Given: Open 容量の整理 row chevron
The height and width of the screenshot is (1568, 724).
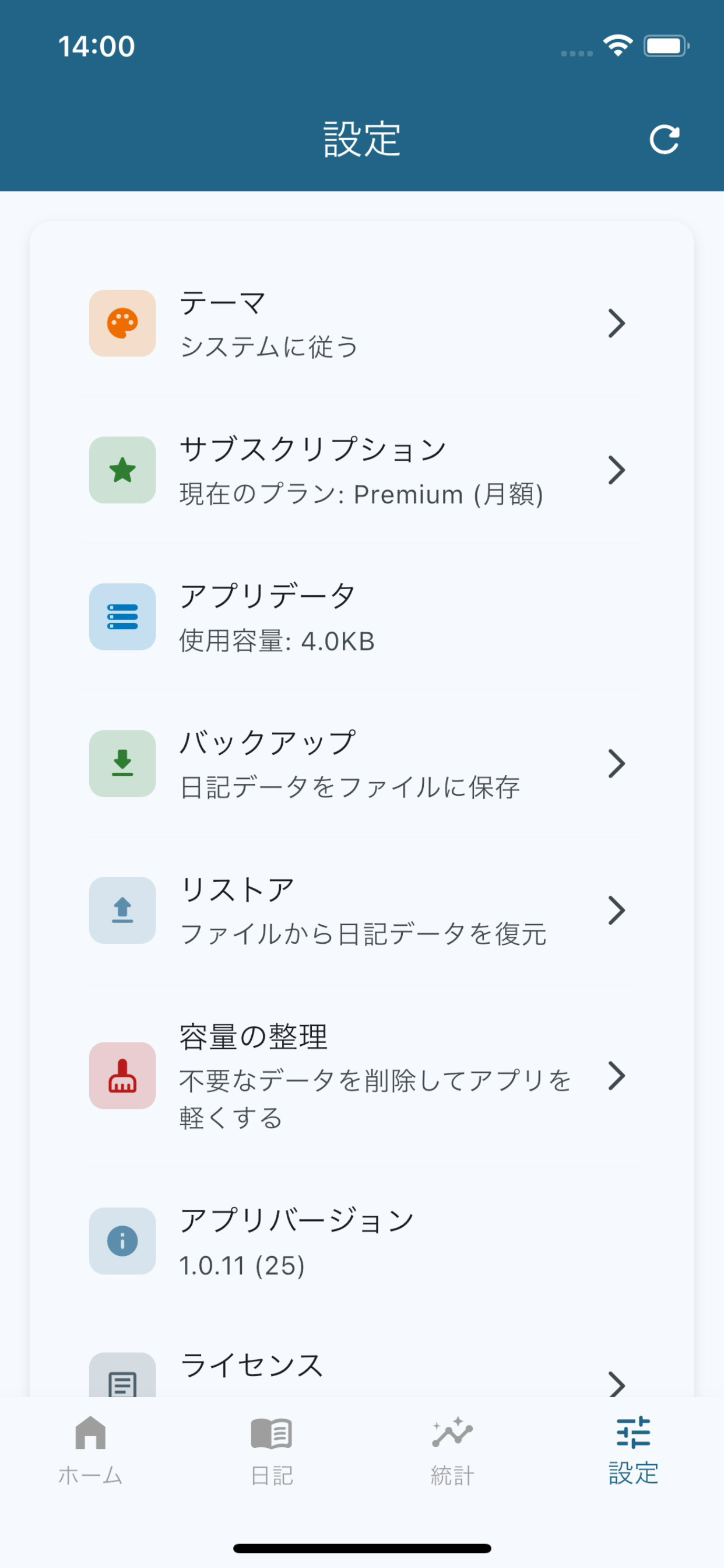Looking at the screenshot, I should point(616,1076).
